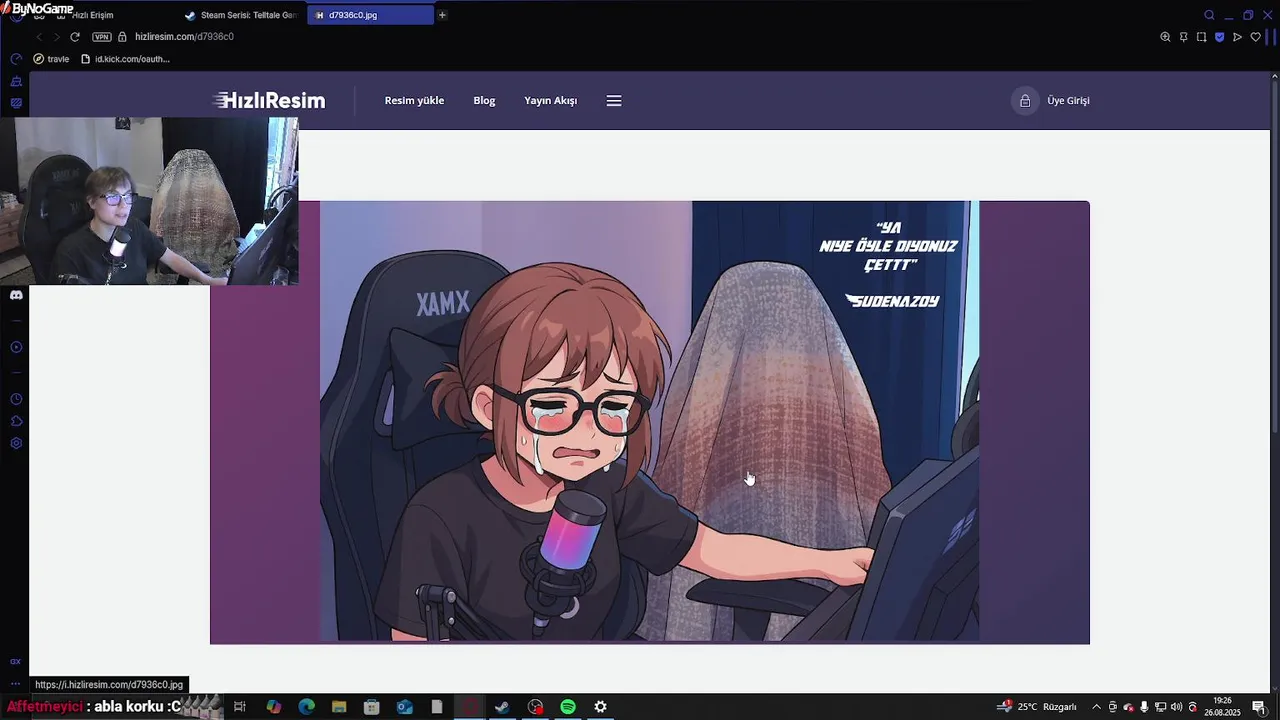Viewport: 1280px width, 720px height.
Task: Open Discord in the browser sidebar
Action: pos(16,295)
